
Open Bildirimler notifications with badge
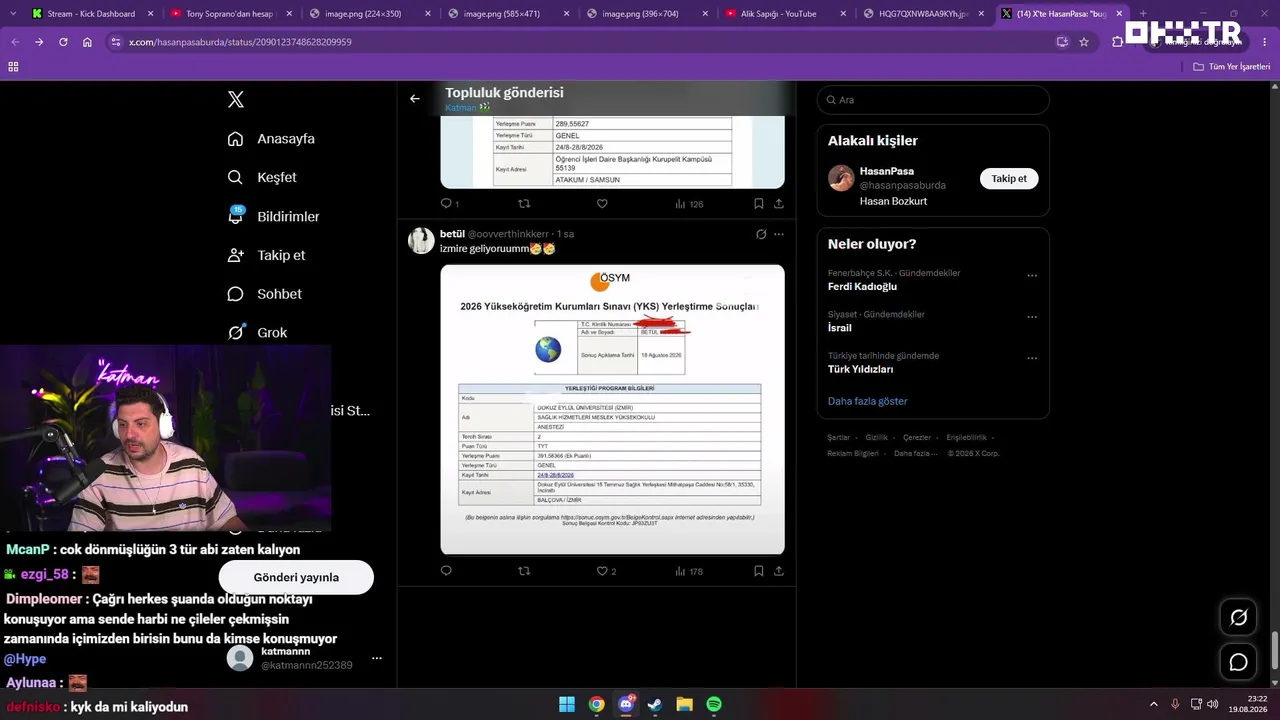[x=274, y=216]
